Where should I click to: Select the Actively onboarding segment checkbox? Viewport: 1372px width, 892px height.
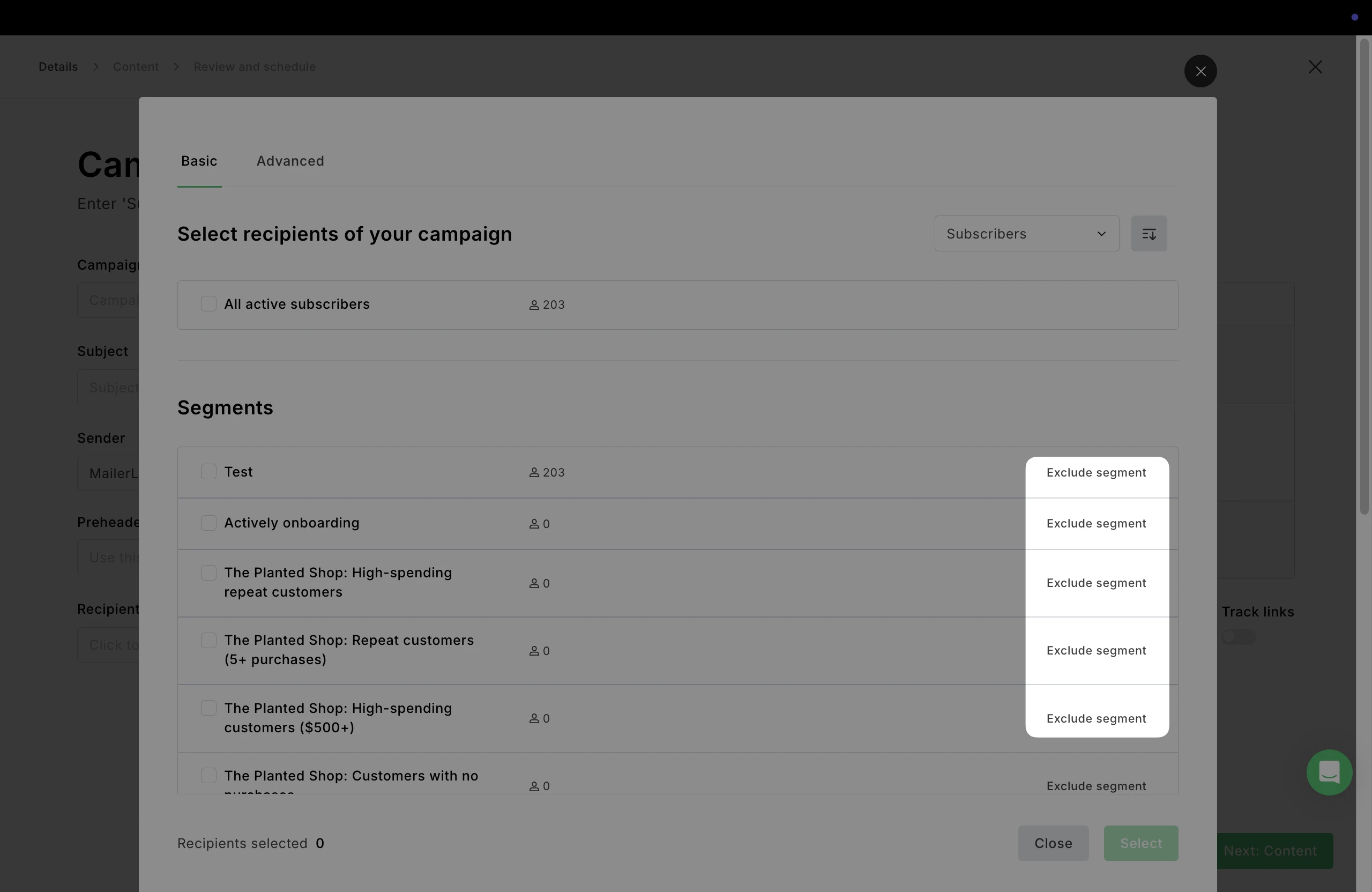click(208, 523)
